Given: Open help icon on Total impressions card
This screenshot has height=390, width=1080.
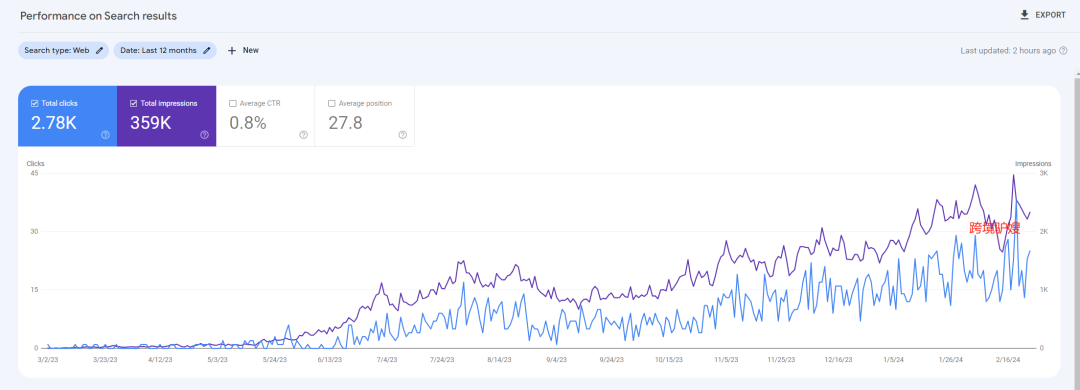Looking at the screenshot, I should (205, 135).
